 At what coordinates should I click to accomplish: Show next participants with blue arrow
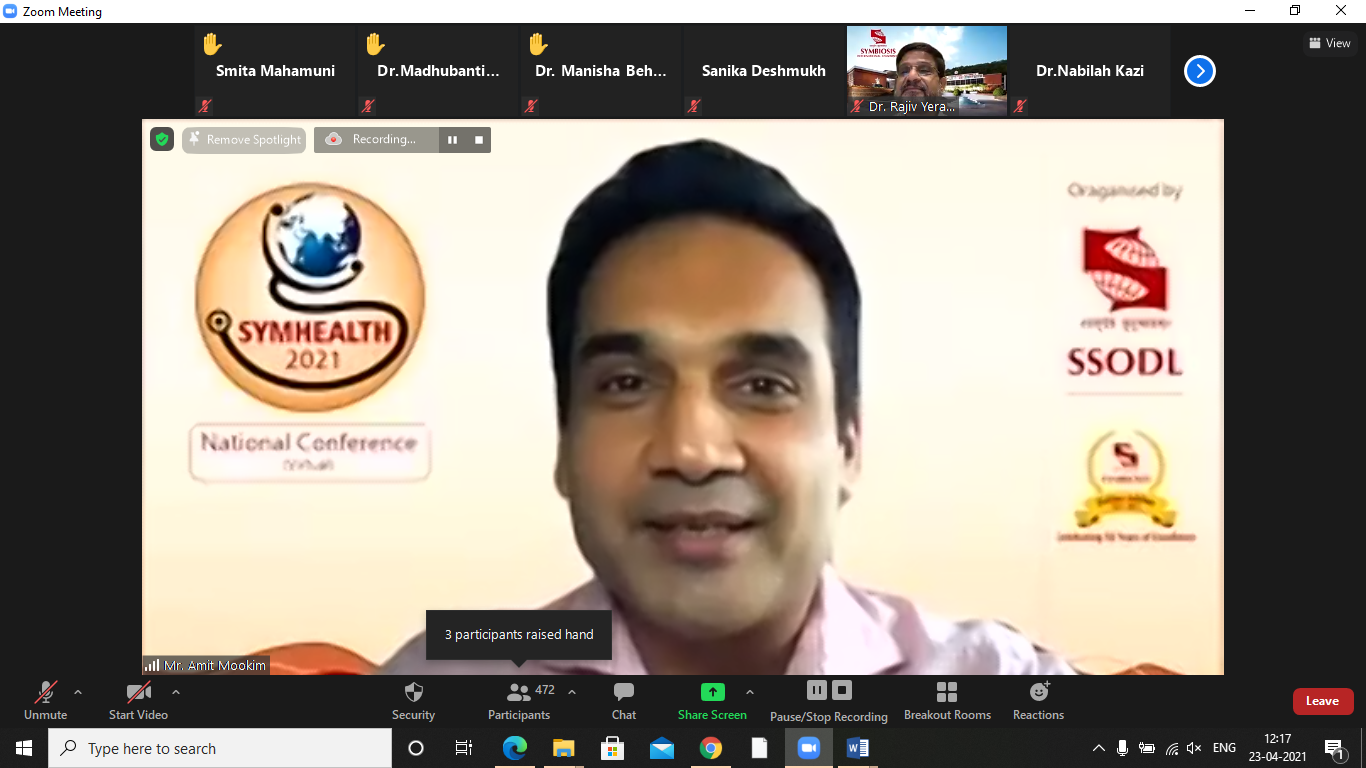(x=1199, y=71)
